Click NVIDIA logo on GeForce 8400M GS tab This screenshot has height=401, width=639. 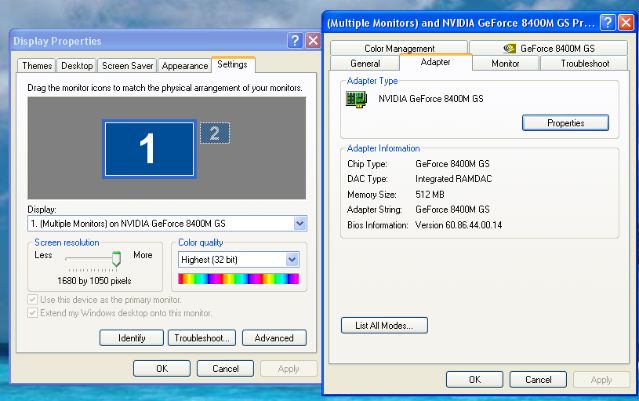click(509, 48)
